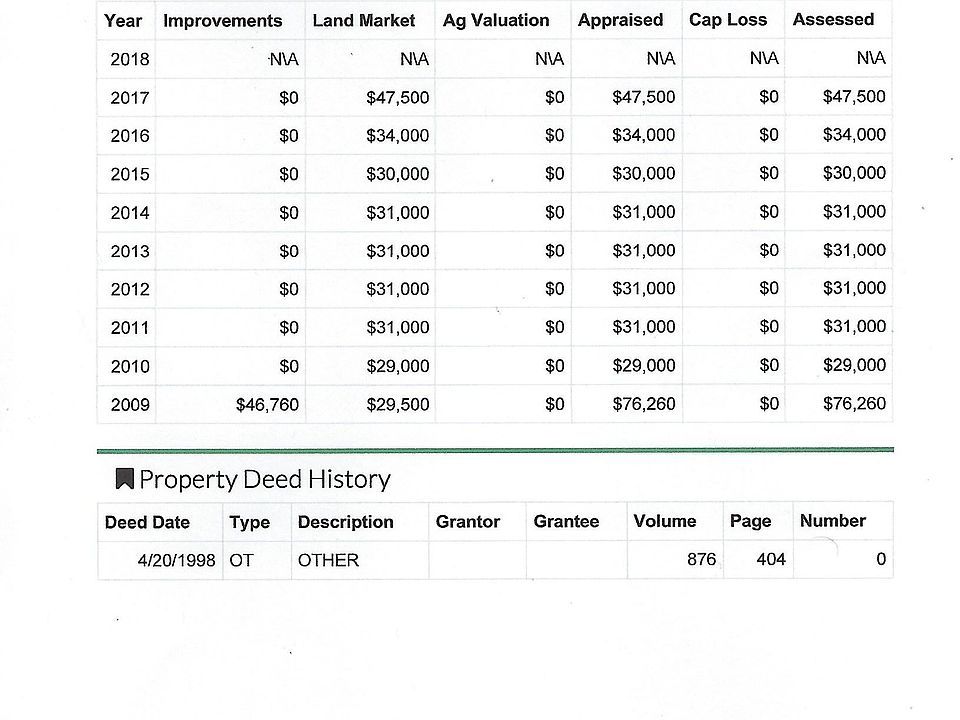Screen dimensions: 960x720
Task: Select the 2016 Appraised value $34,000
Action: pyautogui.click(x=644, y=135)
